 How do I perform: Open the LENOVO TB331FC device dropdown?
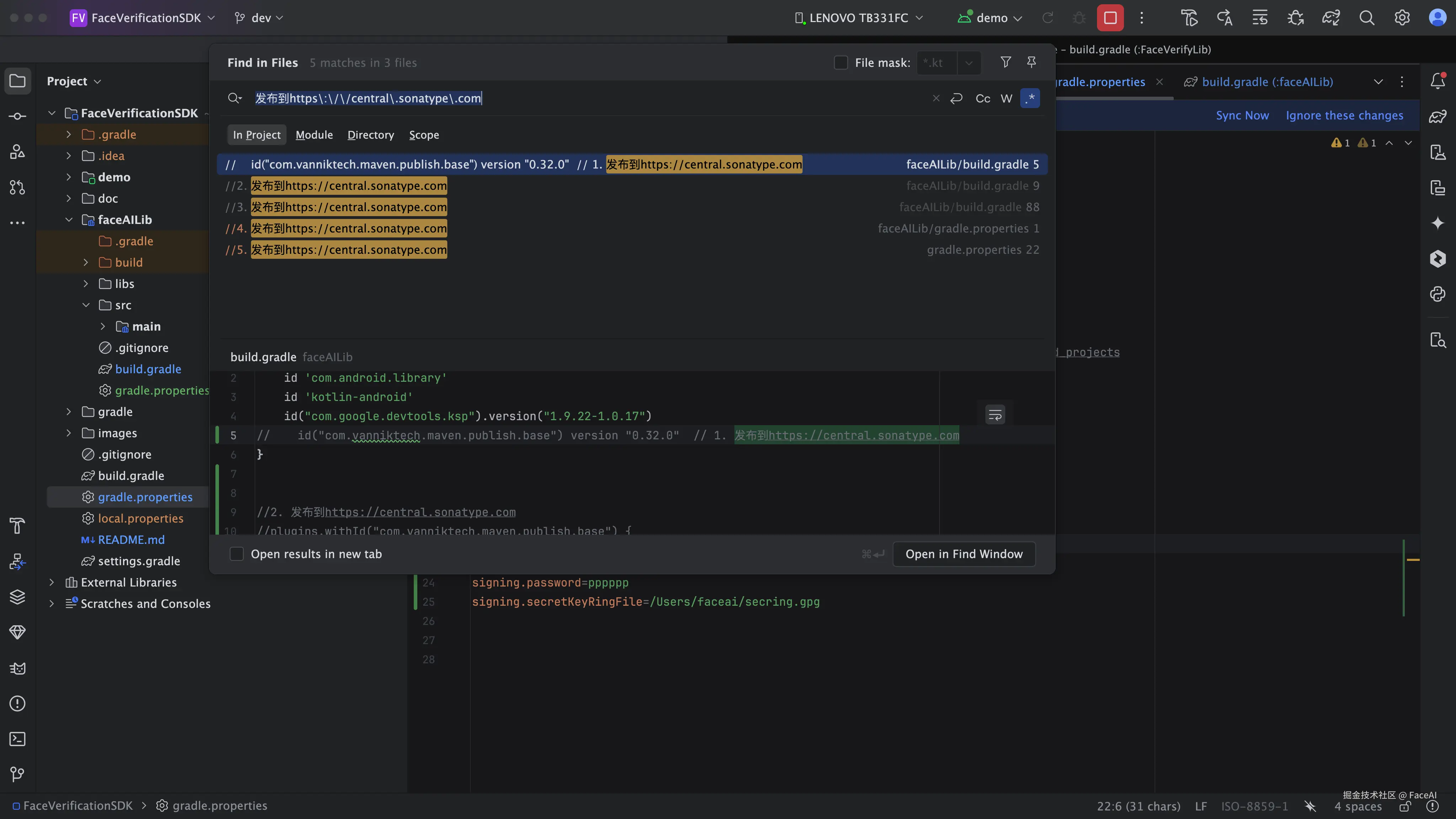point(858,18)
